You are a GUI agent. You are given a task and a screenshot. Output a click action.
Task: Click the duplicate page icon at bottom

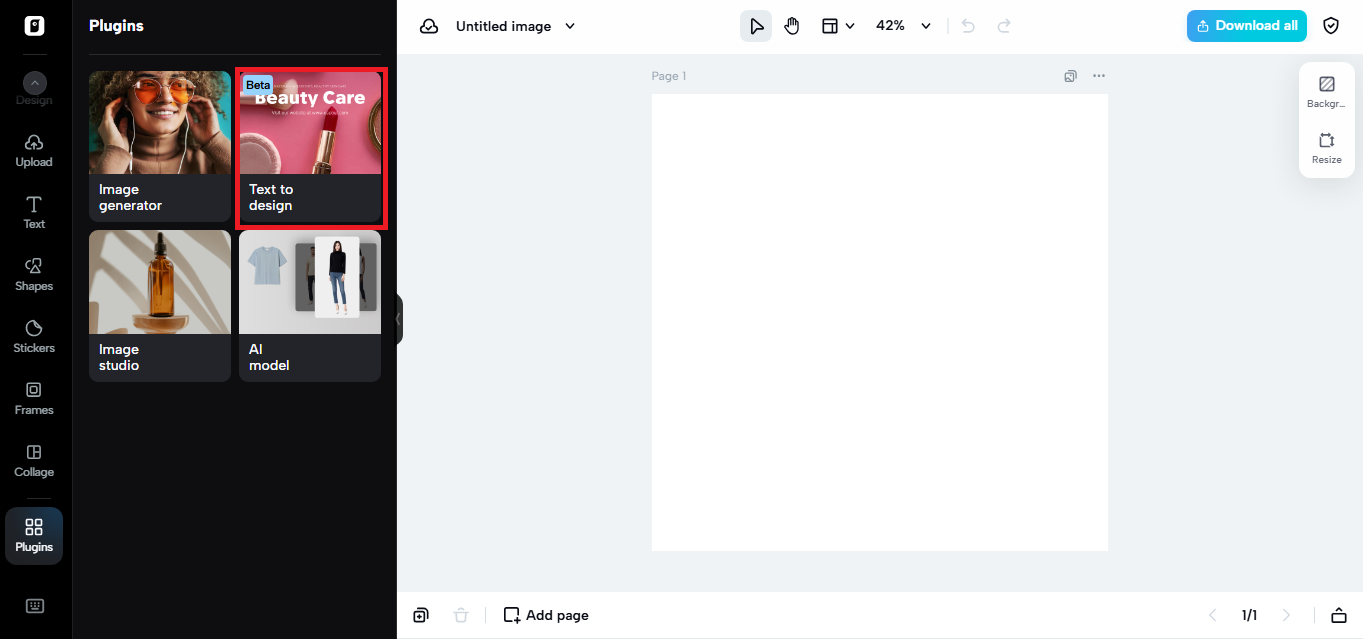pyautogui.click(x=421, y=614)
